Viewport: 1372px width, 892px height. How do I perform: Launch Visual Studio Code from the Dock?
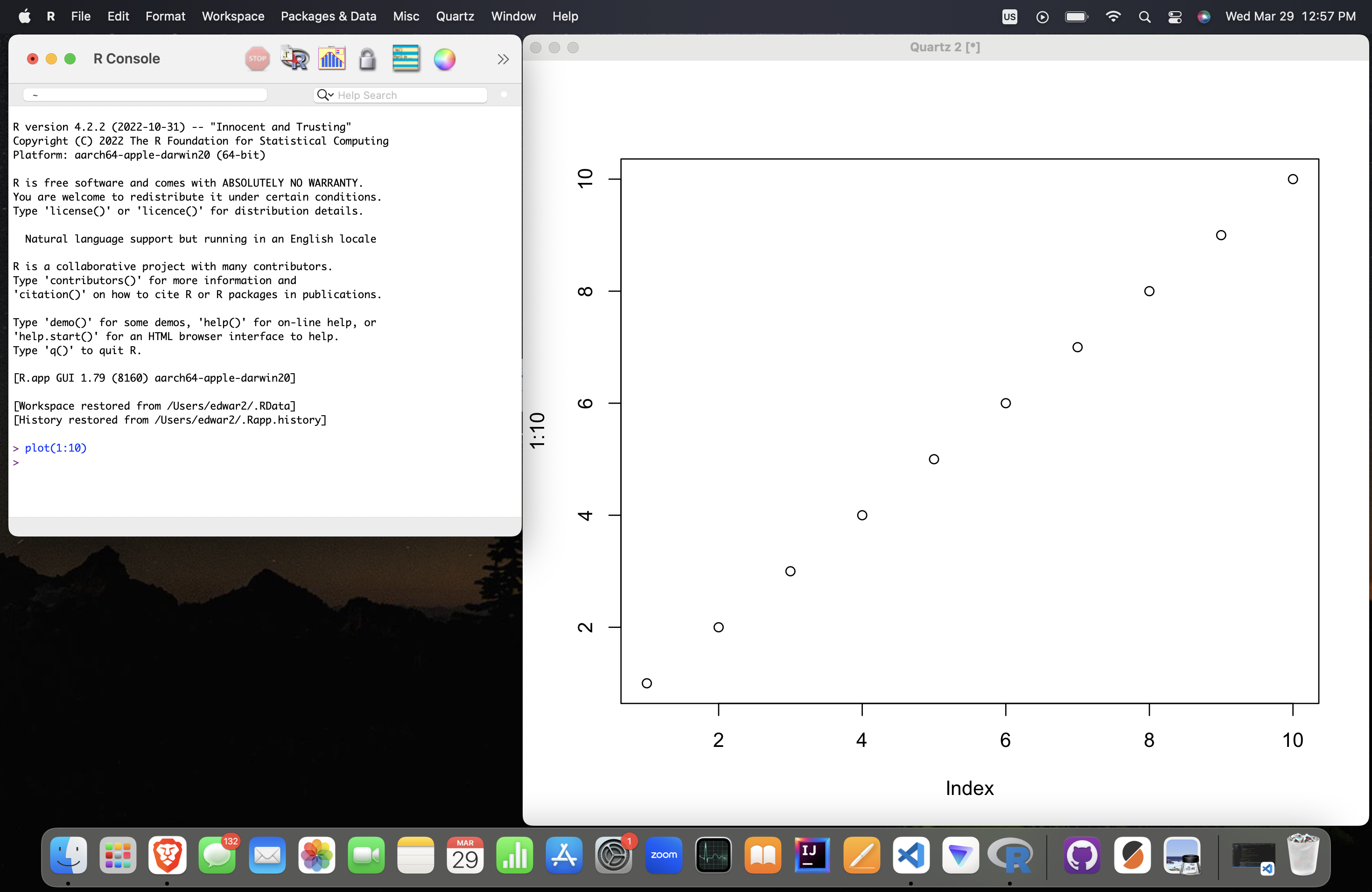point(911,856)
